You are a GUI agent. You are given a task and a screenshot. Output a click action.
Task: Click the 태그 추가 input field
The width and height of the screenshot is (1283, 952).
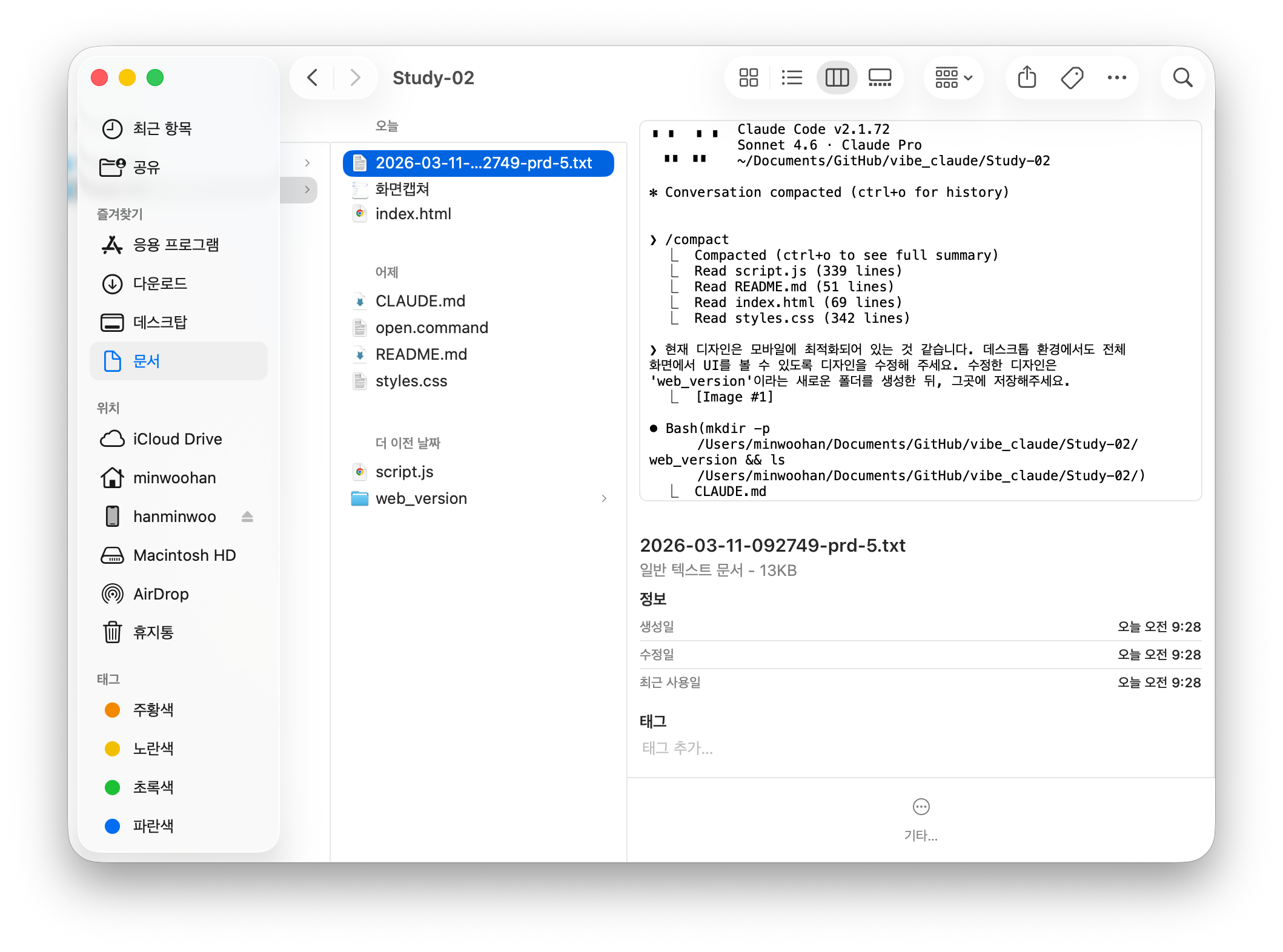[x=677, y=749]
